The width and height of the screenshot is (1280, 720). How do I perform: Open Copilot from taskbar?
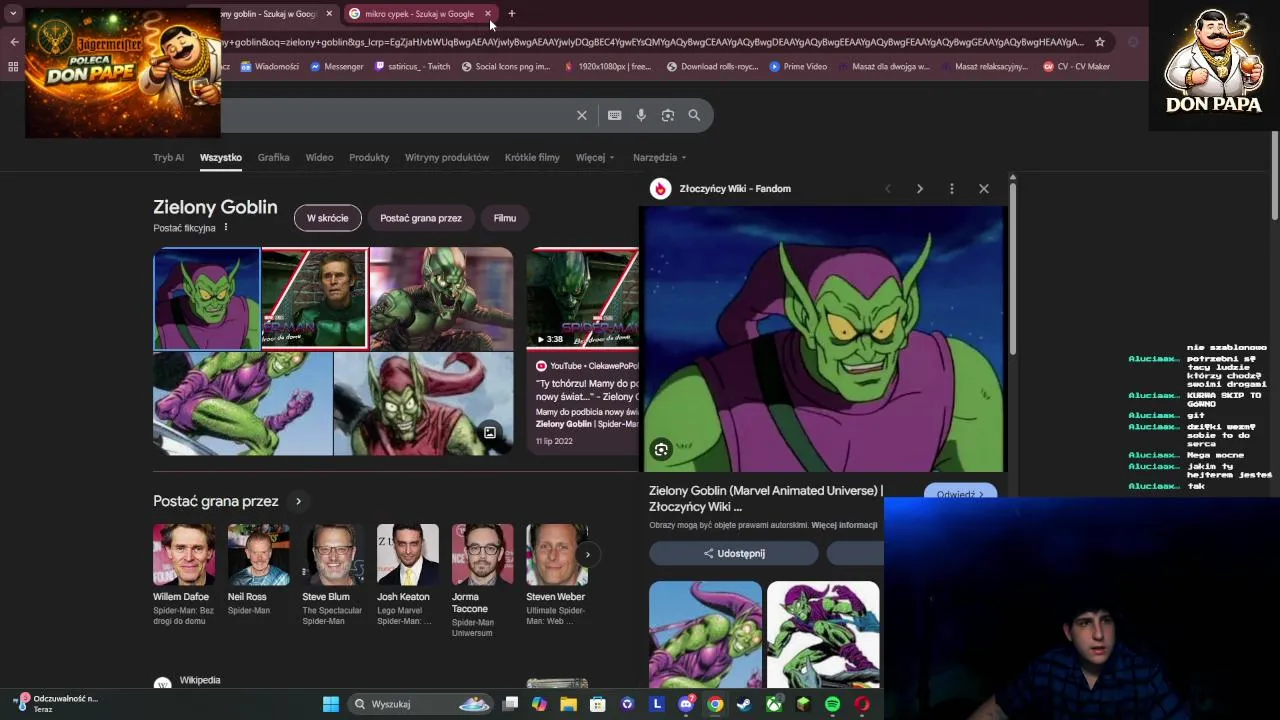click(540, 704)
